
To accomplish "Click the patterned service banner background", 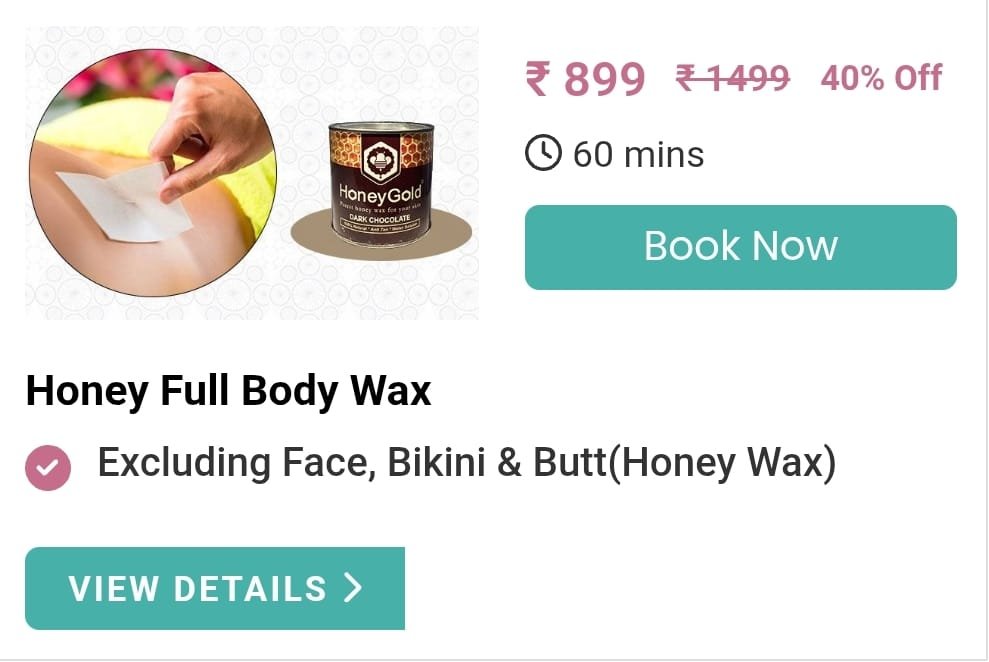I will [x=252, y=172].
